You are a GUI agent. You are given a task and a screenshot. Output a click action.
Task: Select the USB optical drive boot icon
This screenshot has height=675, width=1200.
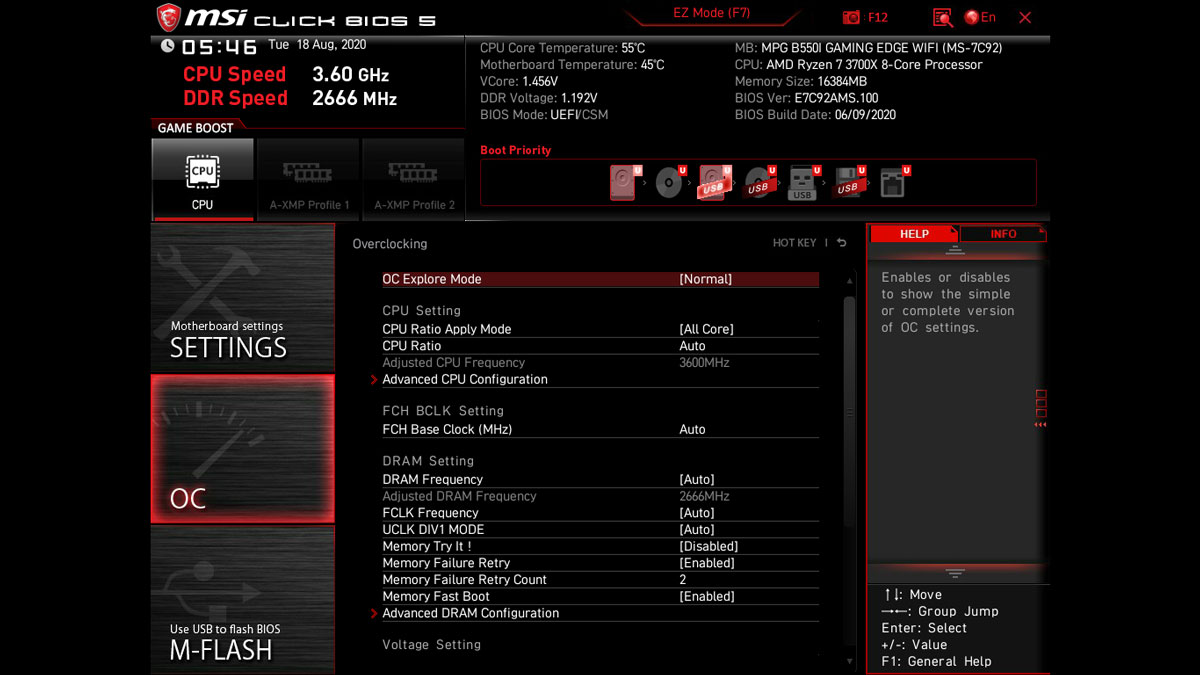point(759,184)
